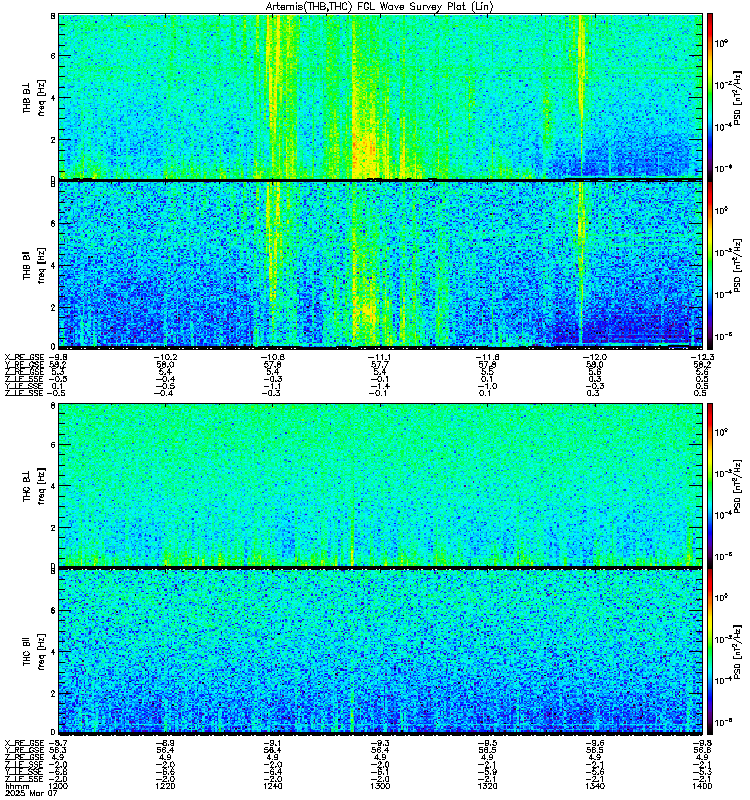
Task: Click the "THC B⊥ freq [Hz]" axis label
Action: 34,485
